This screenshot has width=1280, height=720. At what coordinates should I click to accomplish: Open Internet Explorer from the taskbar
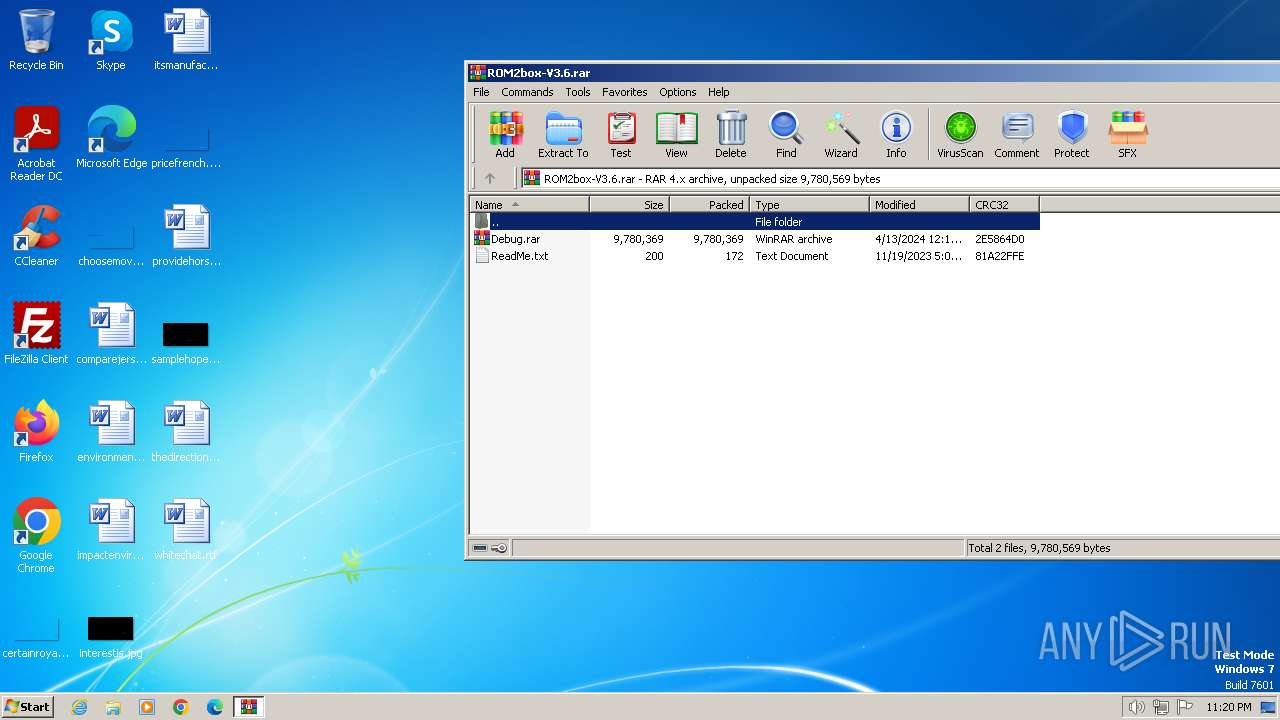tap(79, 707)
